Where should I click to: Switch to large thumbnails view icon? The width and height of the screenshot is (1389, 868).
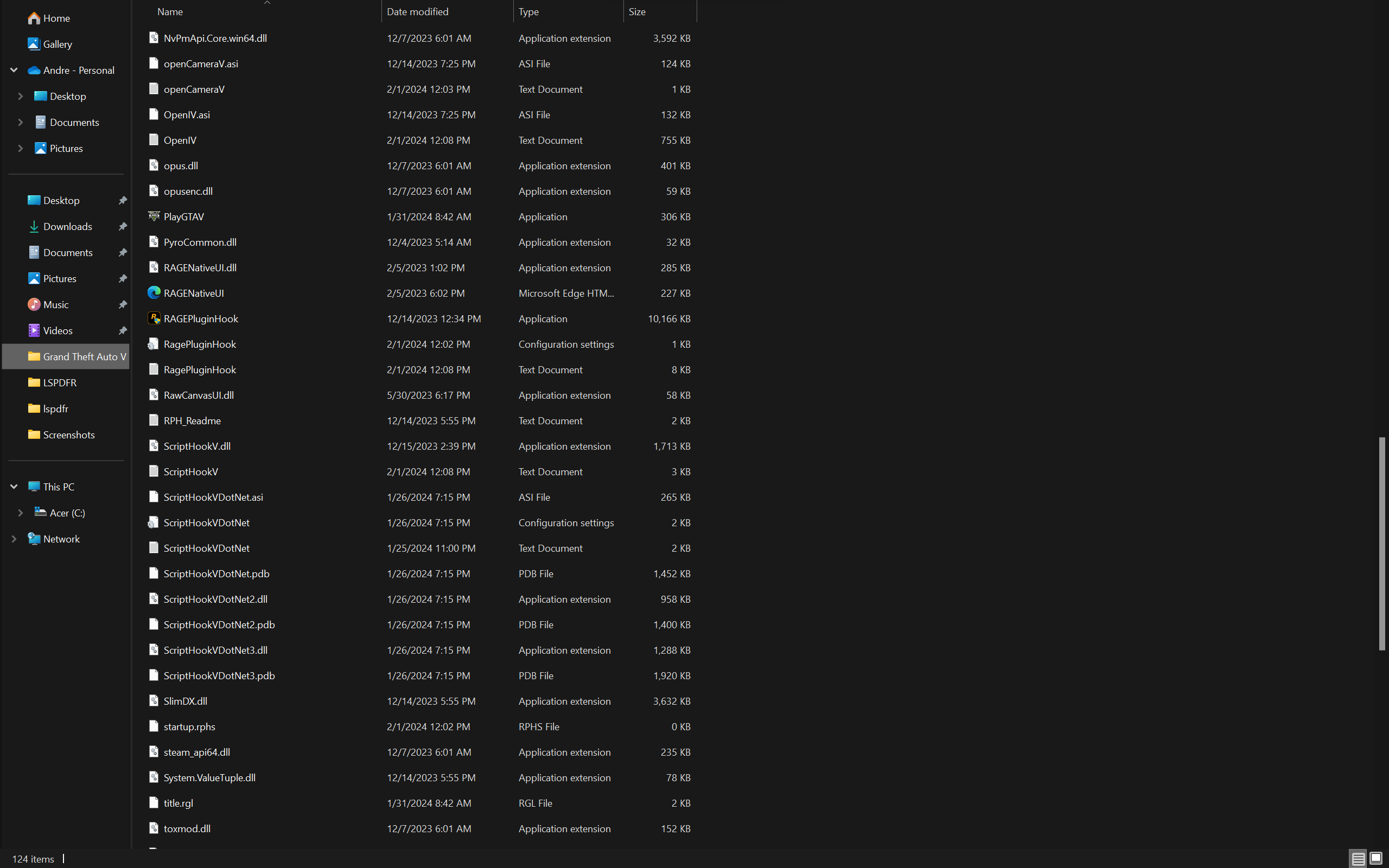point(1376,858)
